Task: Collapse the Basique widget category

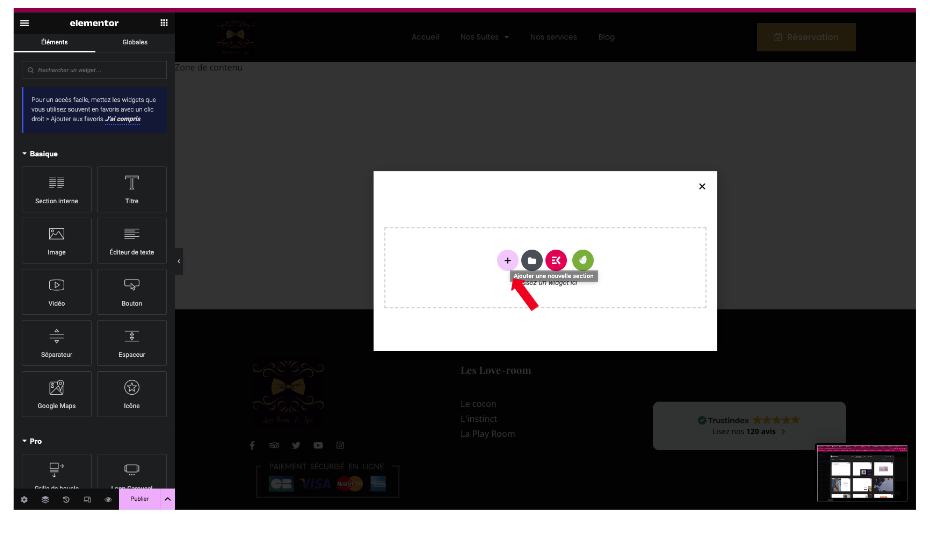Action: [x=40, y=154]
